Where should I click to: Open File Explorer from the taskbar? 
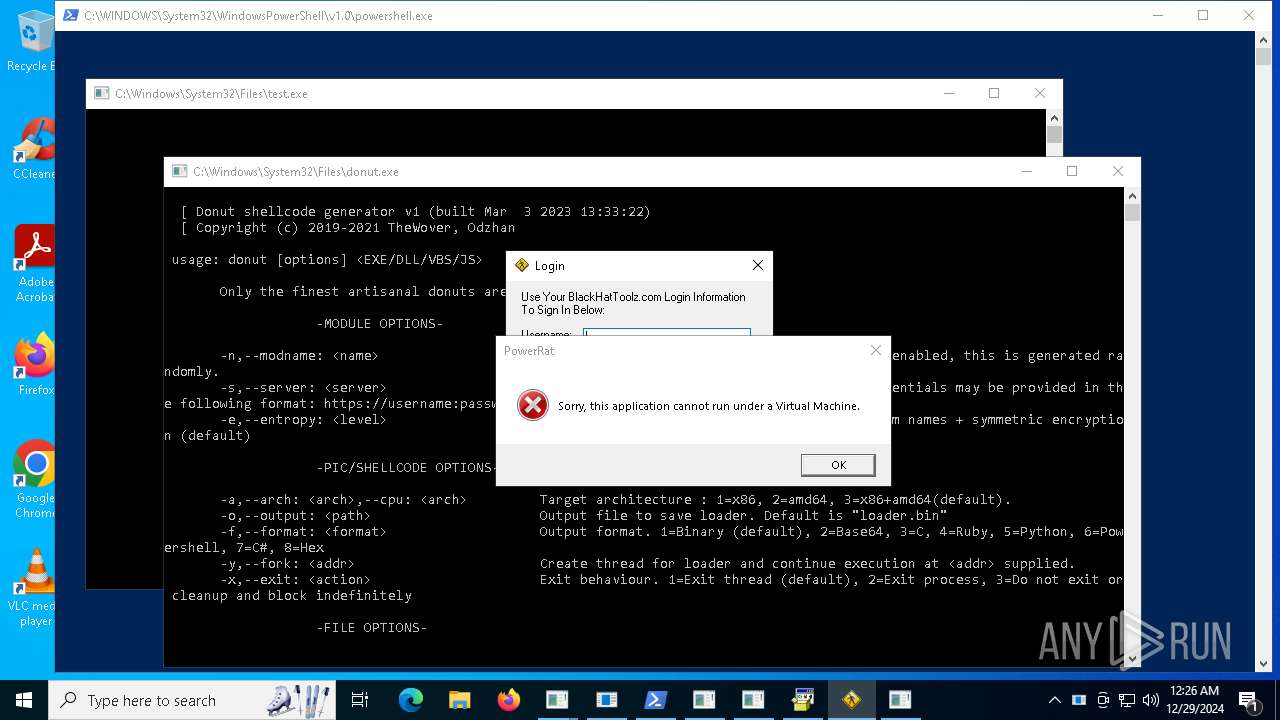click(460, 700)
